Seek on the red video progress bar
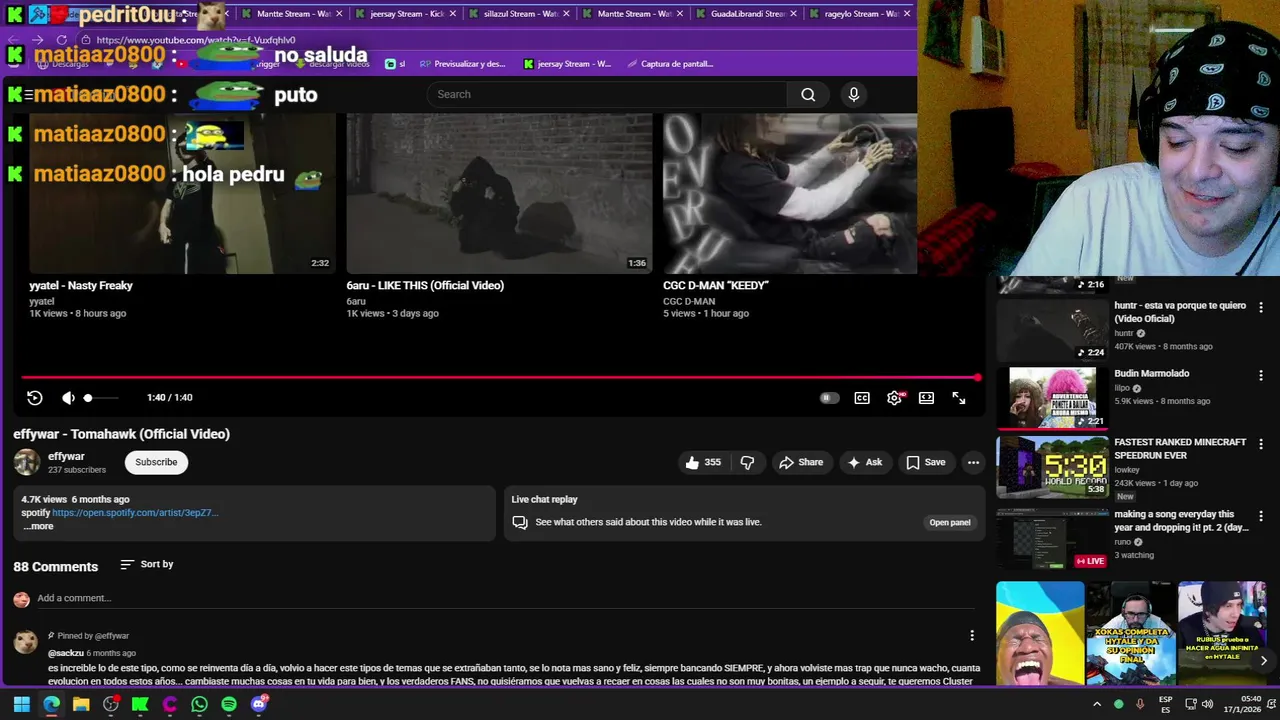The width and height of the screenshot is (1280, 720). click(x=500, y=377)
